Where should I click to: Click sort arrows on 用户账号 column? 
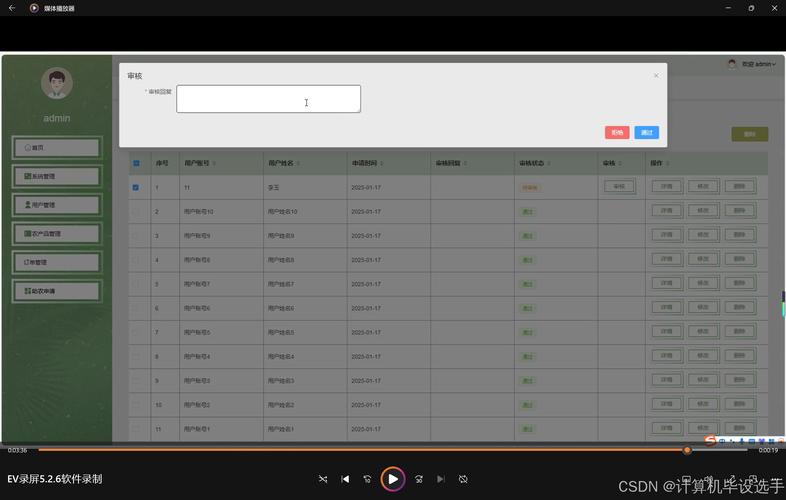tap(215, 163)
